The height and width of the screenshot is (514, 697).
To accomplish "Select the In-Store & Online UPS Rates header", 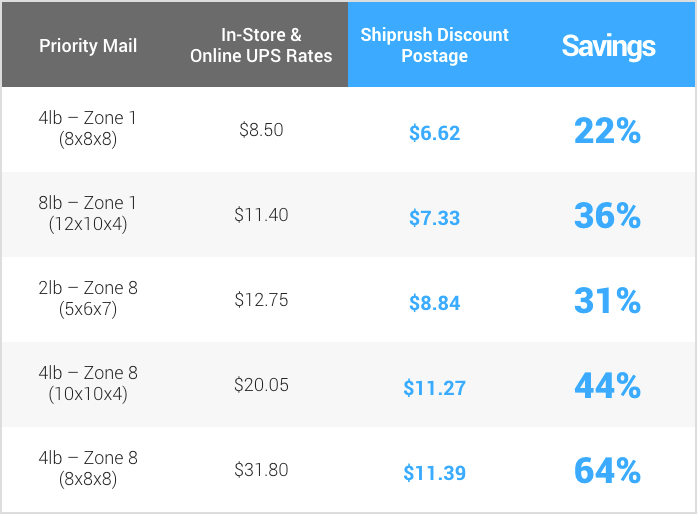I will [x=261, y=45].
